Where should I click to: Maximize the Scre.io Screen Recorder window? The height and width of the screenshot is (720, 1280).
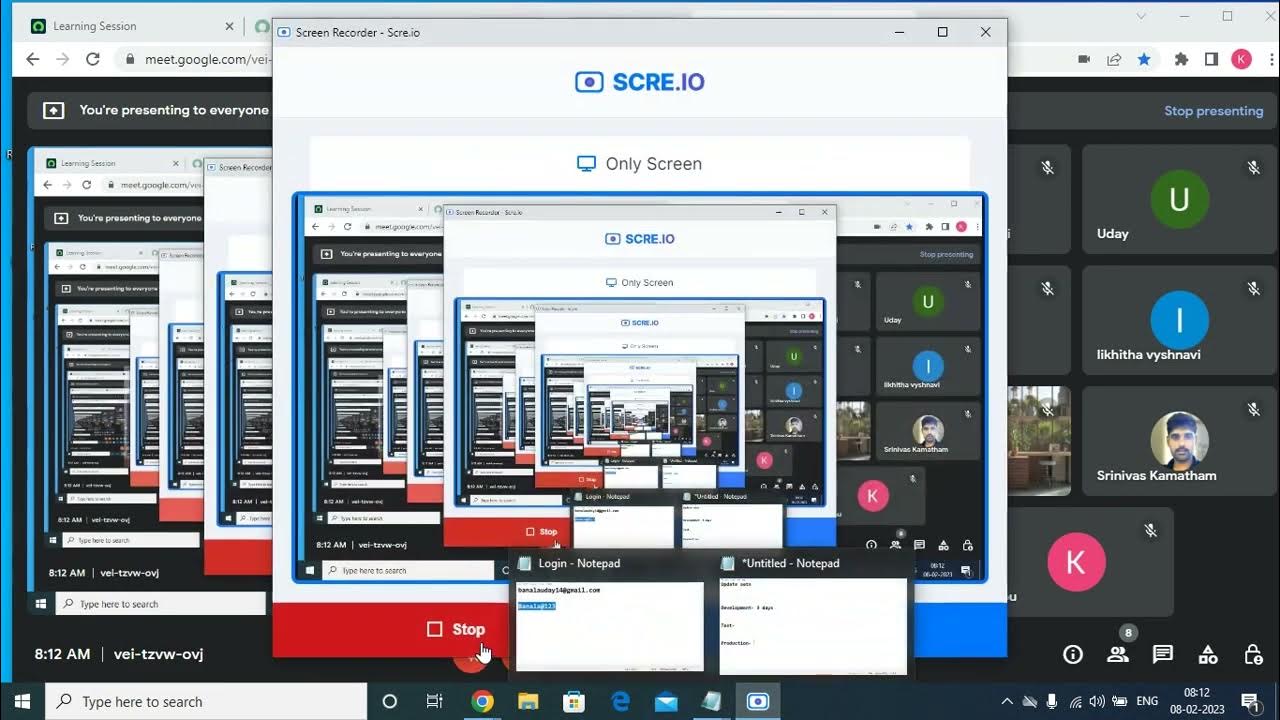point(942,32)
